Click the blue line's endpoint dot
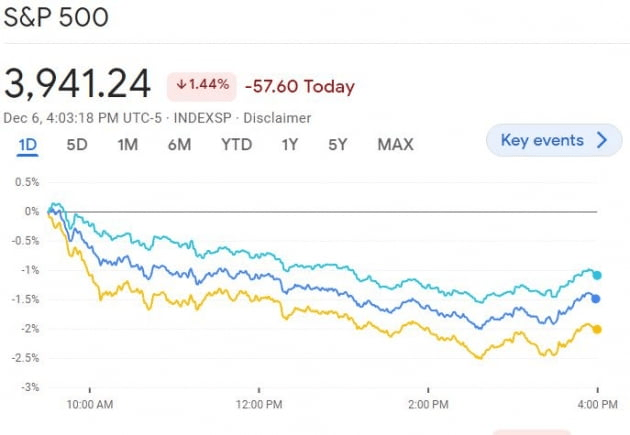 pos(596,298)
